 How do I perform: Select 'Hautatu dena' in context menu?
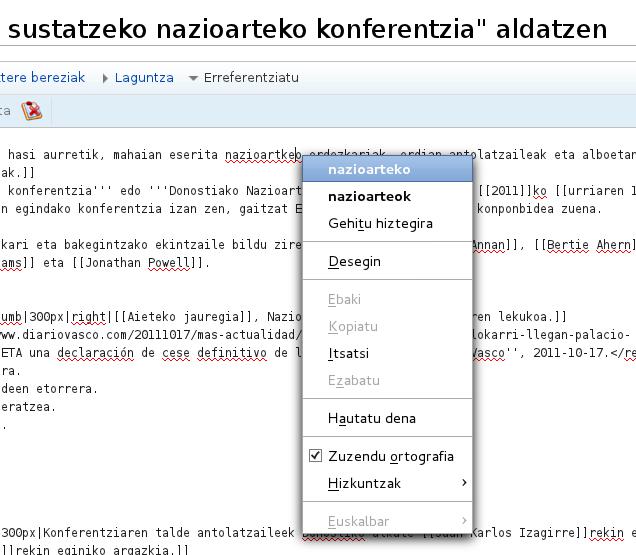coord(371,418)
